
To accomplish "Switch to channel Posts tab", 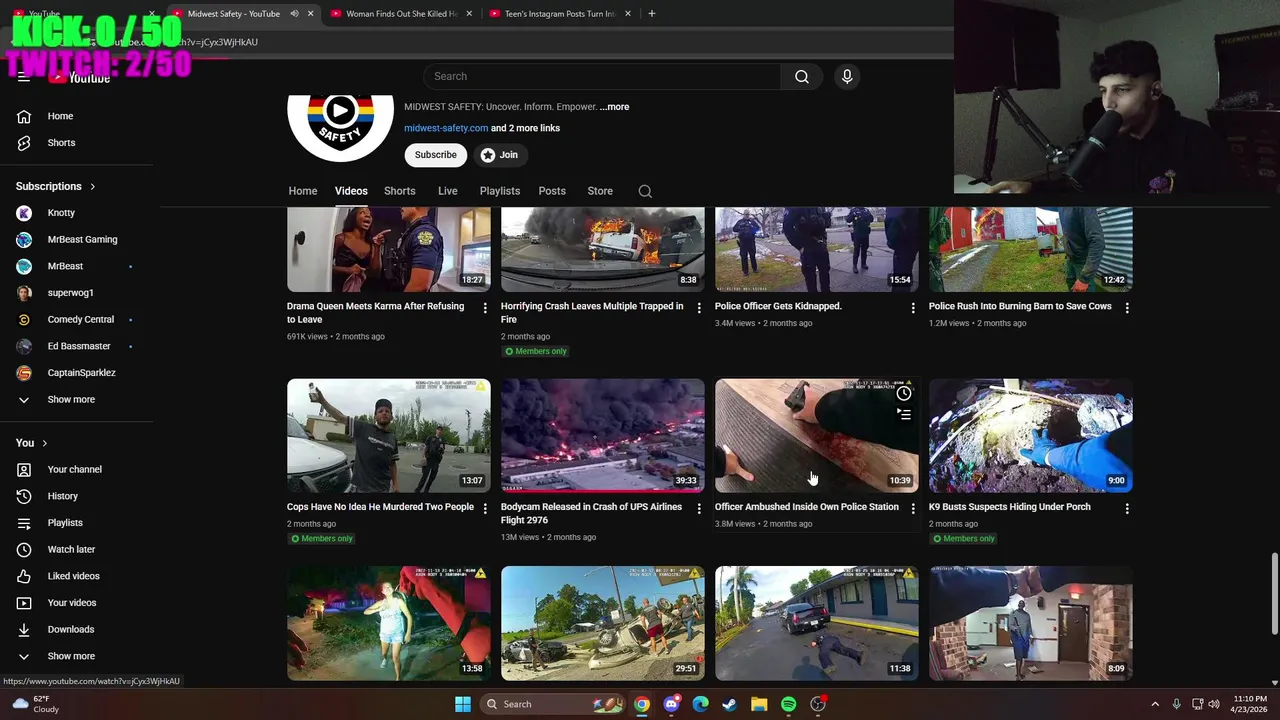I will tap(552, 191).
